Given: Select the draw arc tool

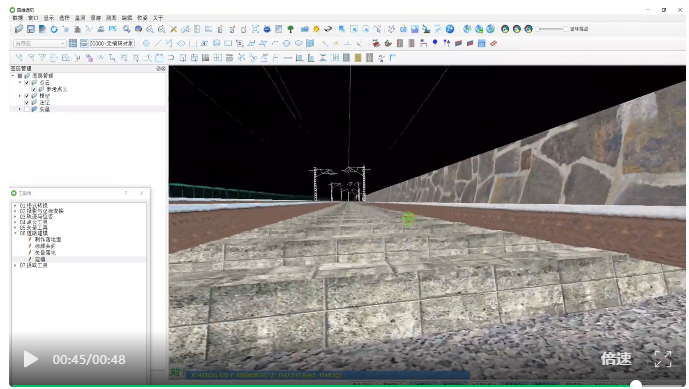Looking at the screenshot, I should click(275, 44).
